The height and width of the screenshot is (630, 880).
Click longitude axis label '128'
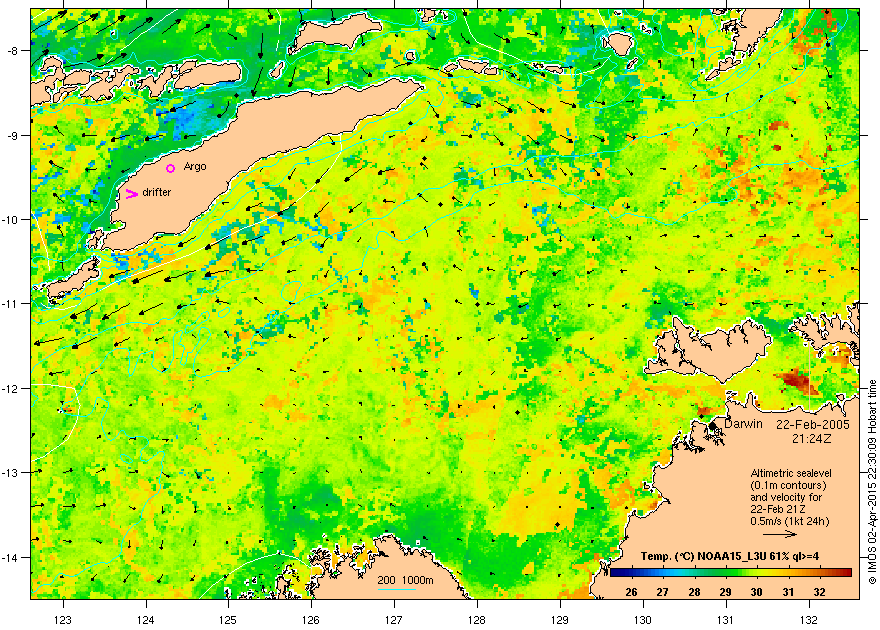tap(477, 620)
